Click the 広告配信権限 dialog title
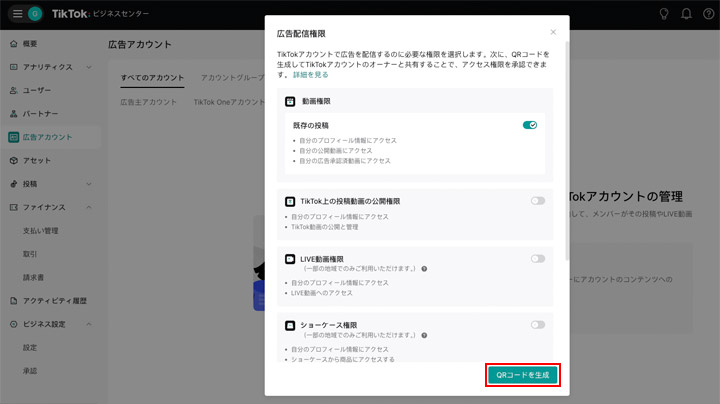 click(301, 34)
